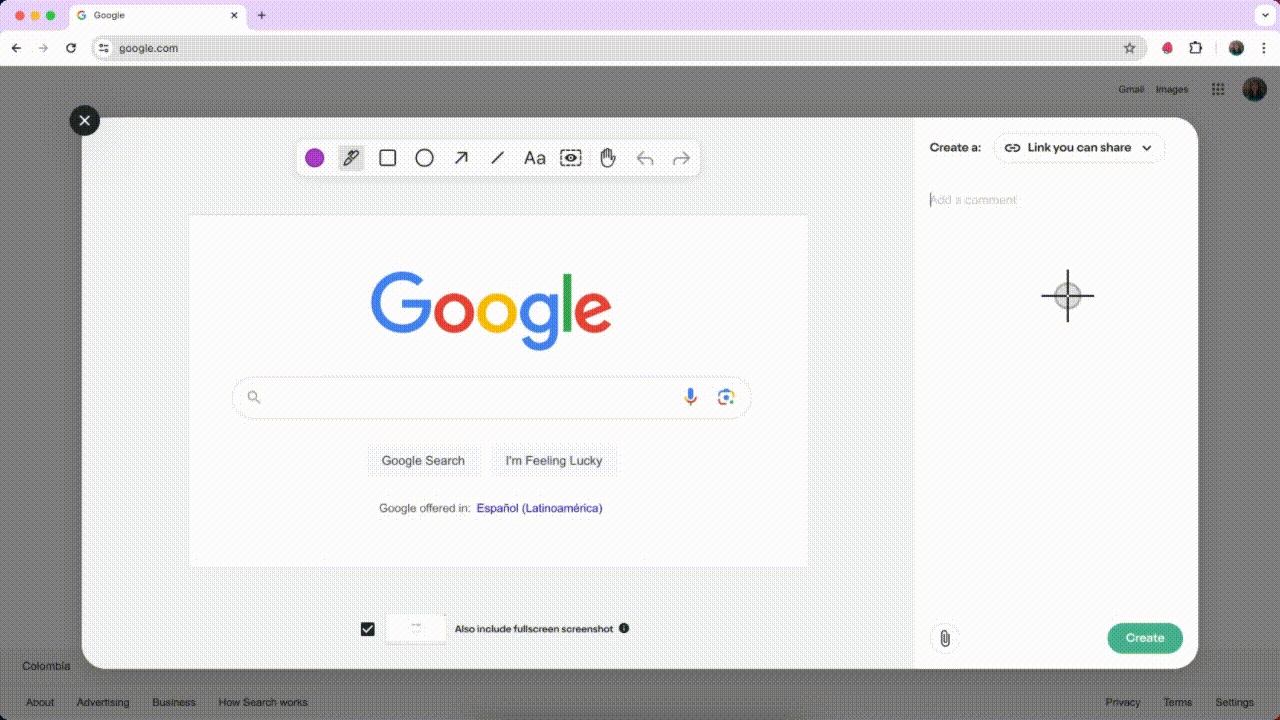Select the blur/hide eye tool
1280x720 pixels.
tap(571, 158)
